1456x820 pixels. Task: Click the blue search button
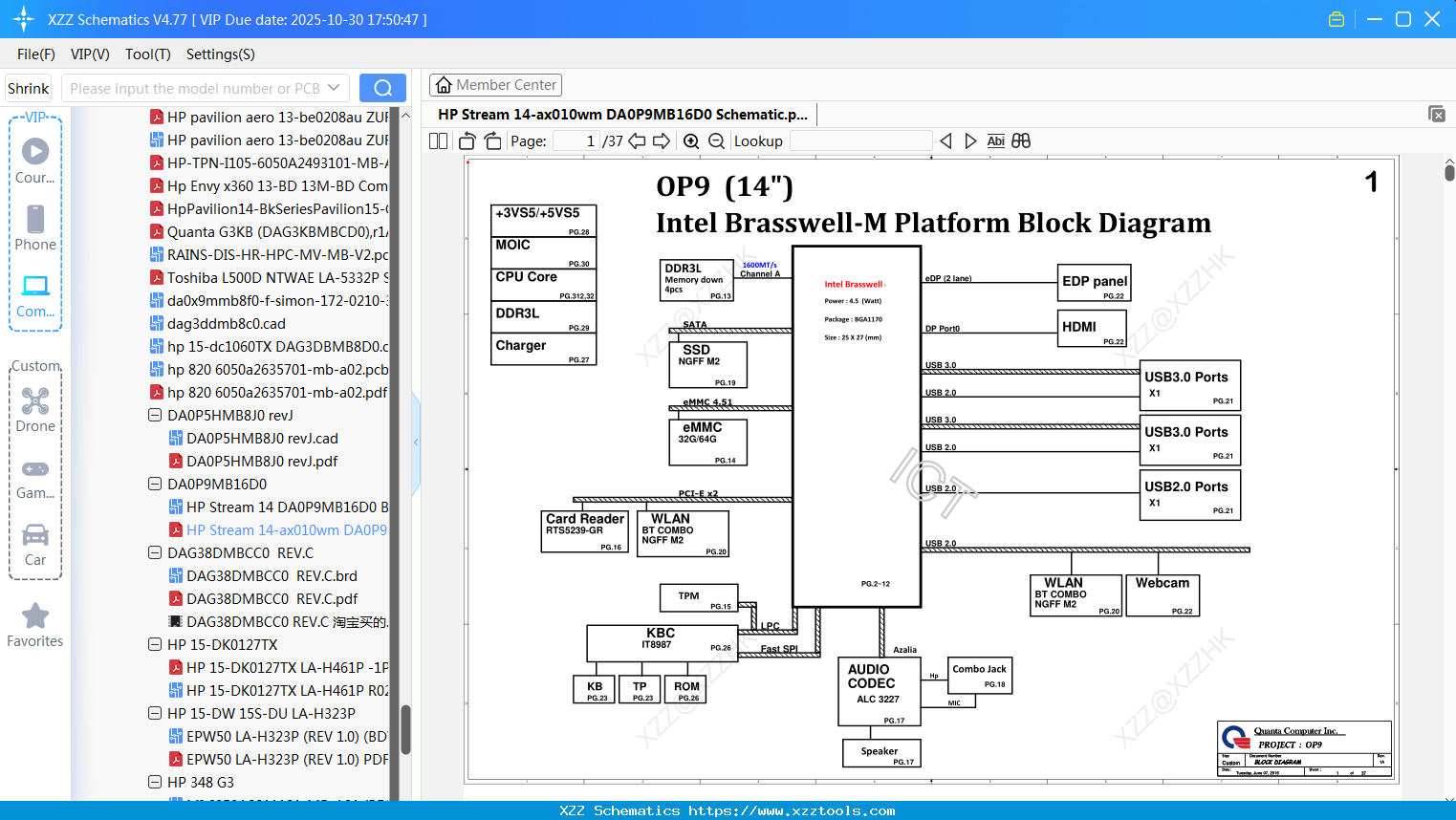tap(382, 88)
